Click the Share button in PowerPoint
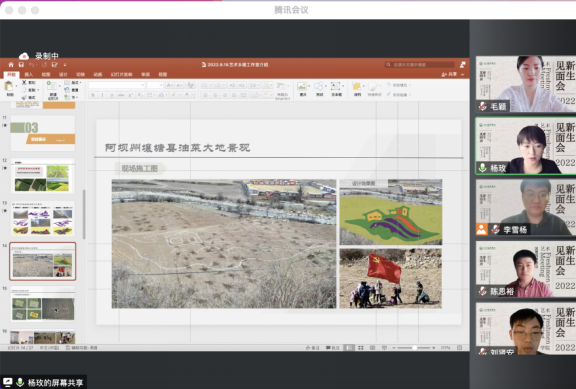 (x=449, y=75)
